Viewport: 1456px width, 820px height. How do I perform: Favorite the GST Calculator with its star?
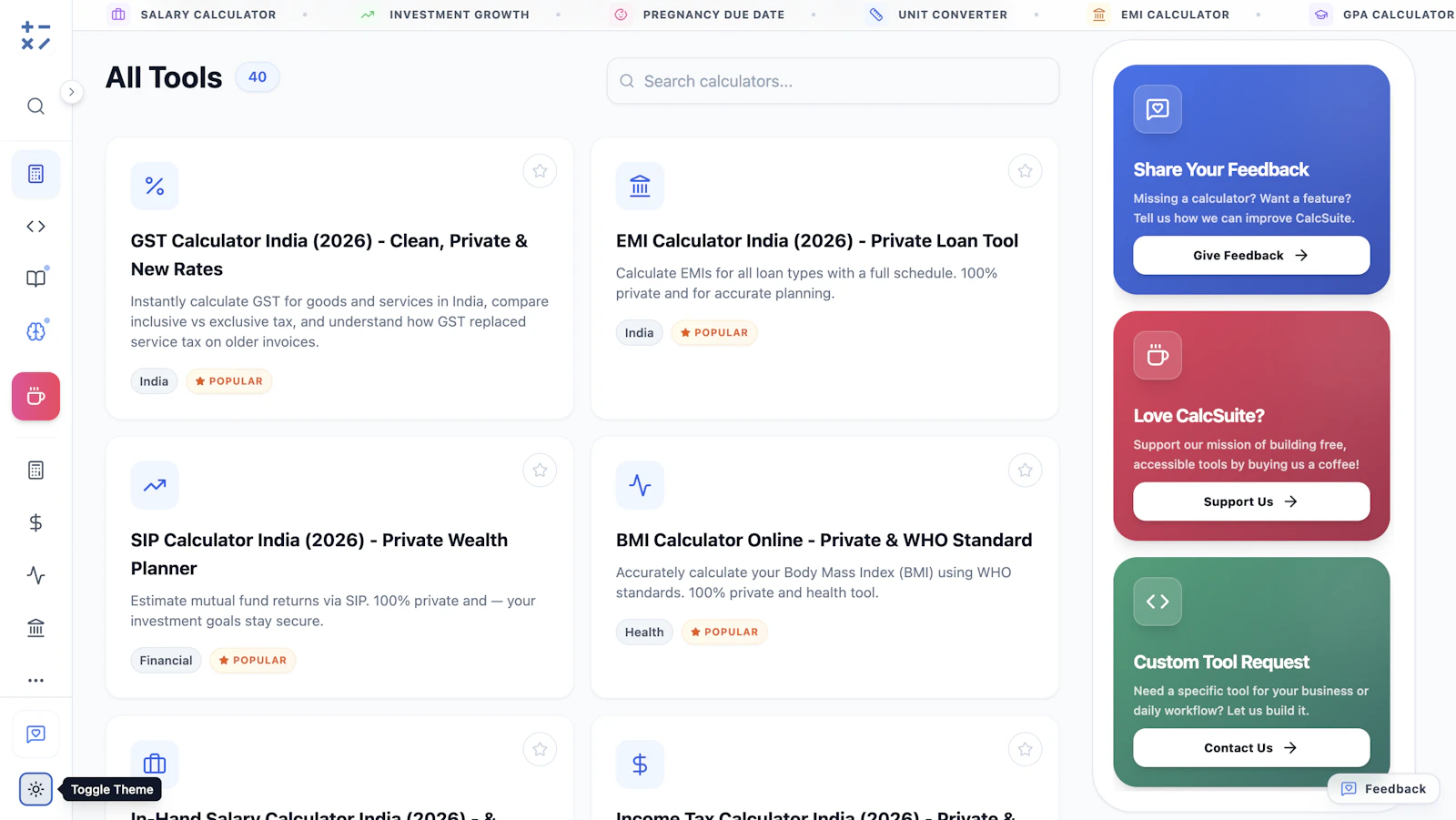tap(540, 170)
